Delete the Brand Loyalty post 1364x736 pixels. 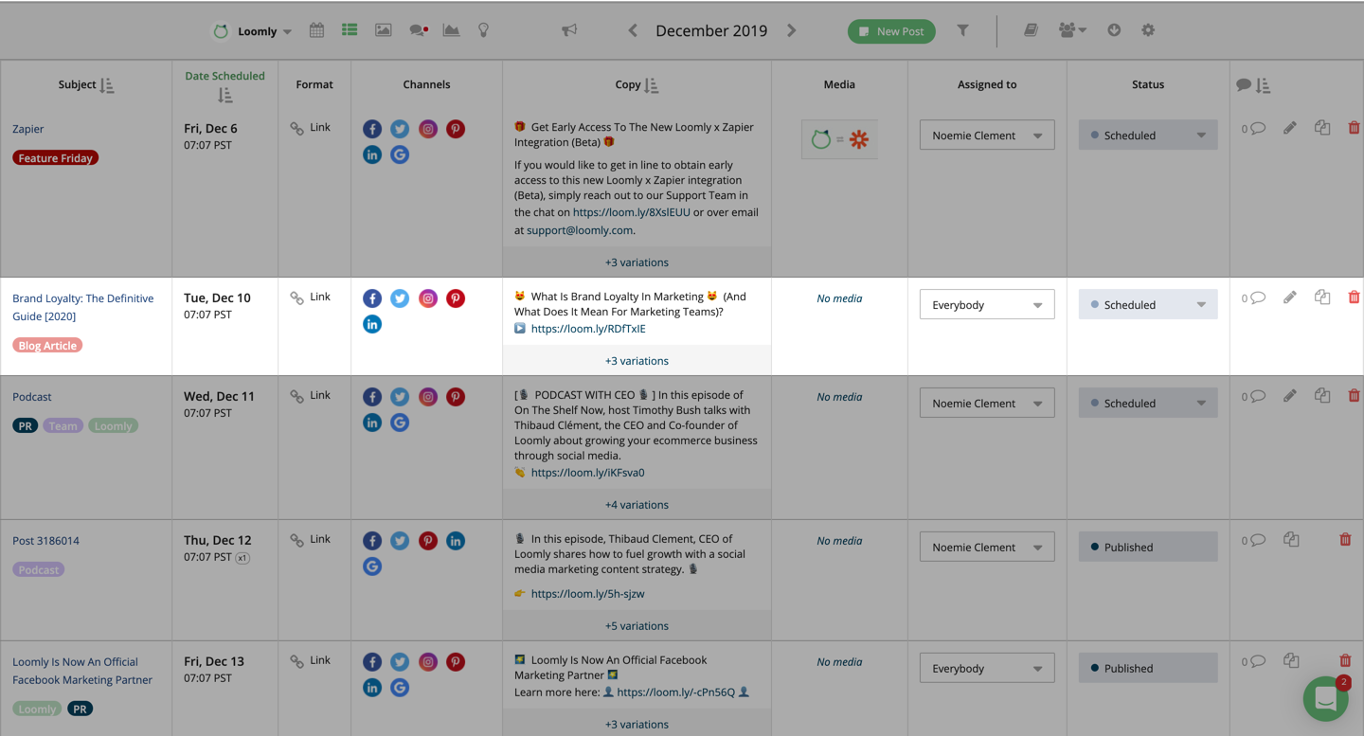[1354, 297]
